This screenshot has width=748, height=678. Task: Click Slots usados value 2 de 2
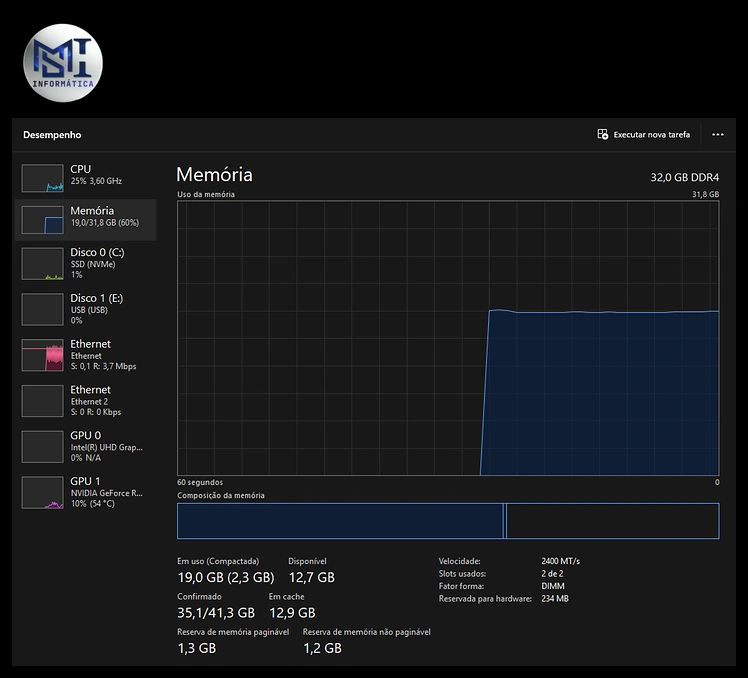click(552, 574)
